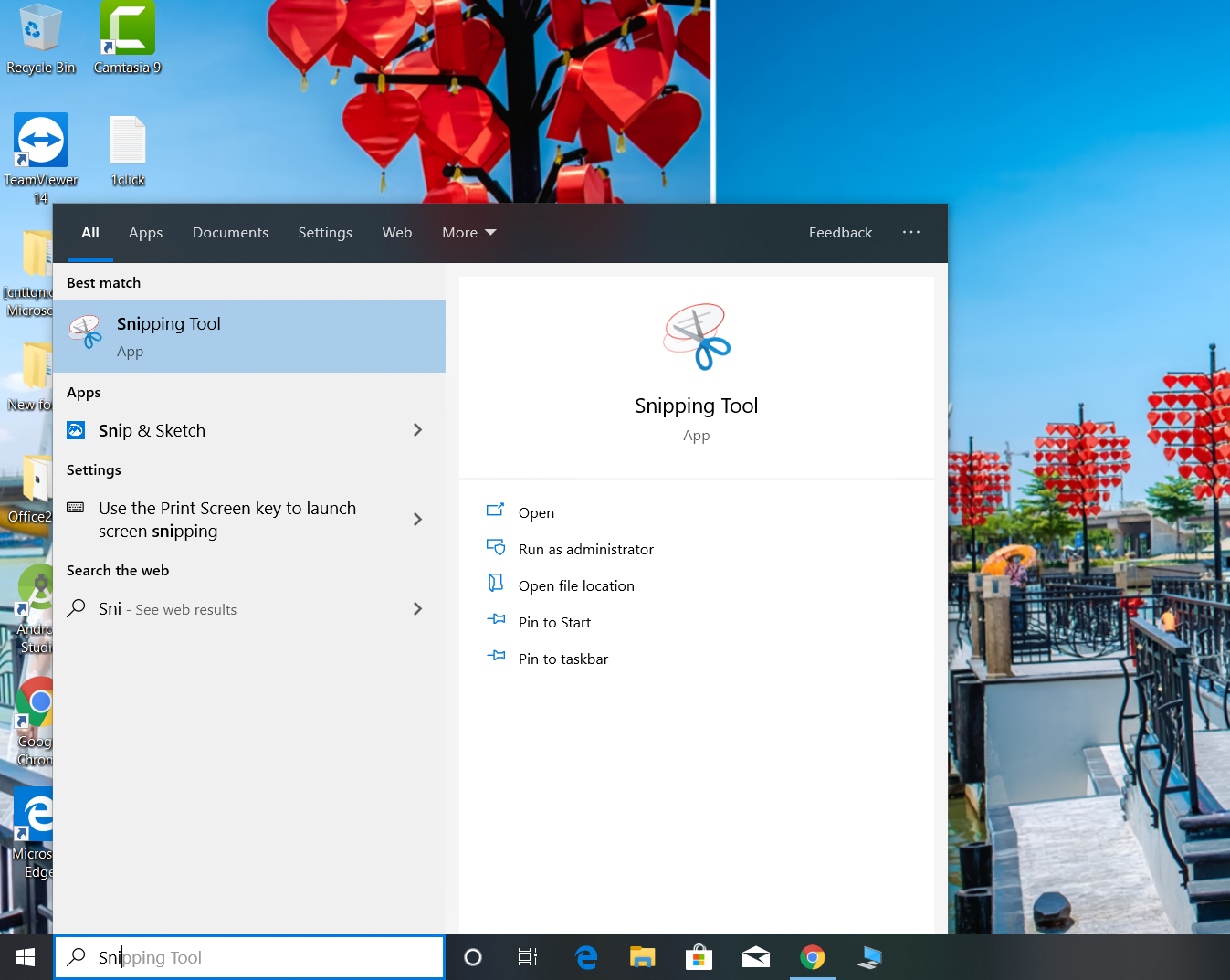
Task: Switch to the All search tab
Action: (x=90, y=233)
